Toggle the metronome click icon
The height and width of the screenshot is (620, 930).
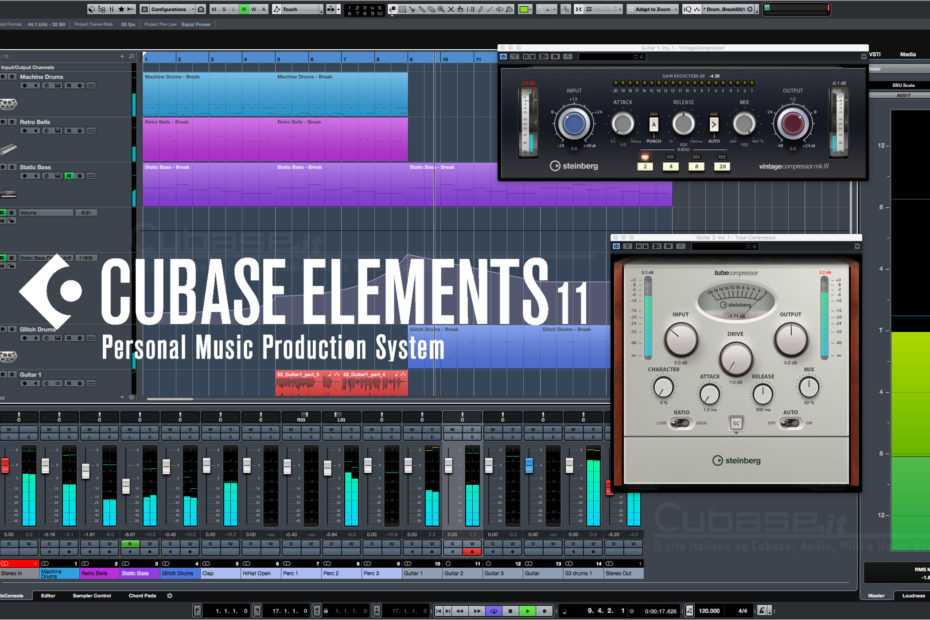763,609
